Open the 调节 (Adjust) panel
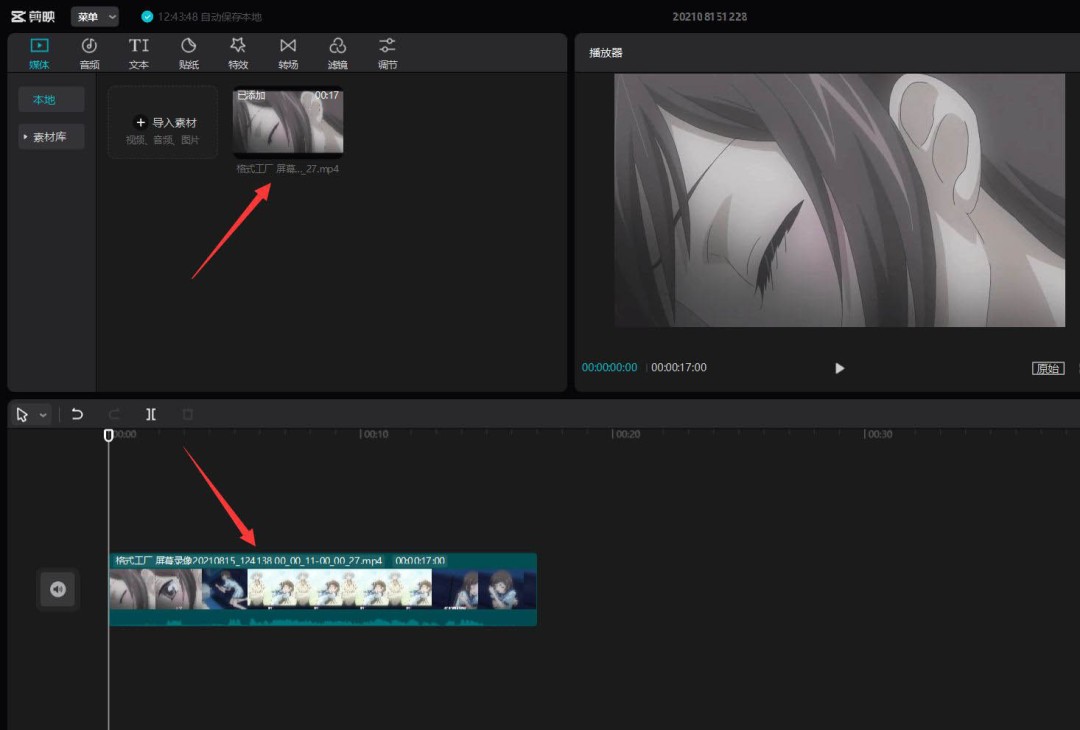 [387, 53]
